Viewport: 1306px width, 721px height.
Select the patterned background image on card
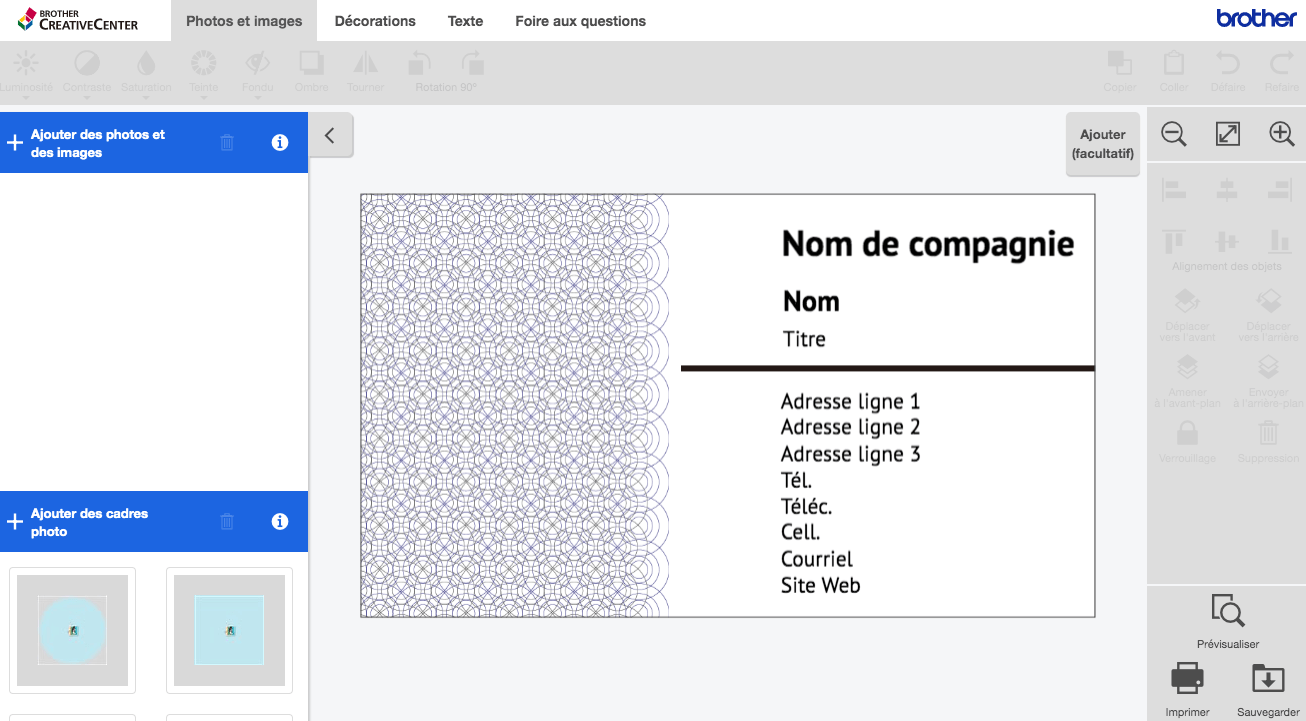click(514, 405)
